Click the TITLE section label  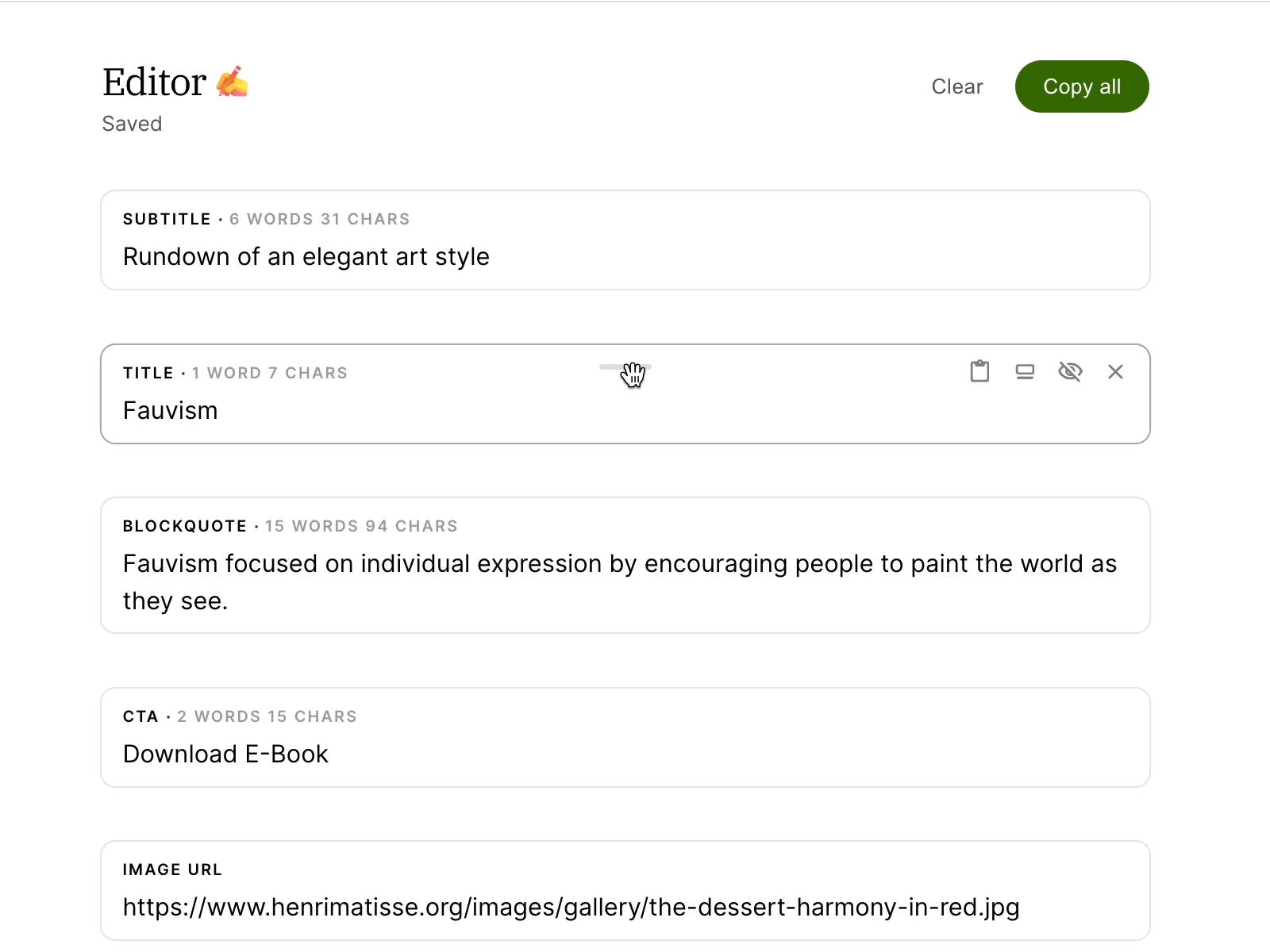(x=148, y=372)
